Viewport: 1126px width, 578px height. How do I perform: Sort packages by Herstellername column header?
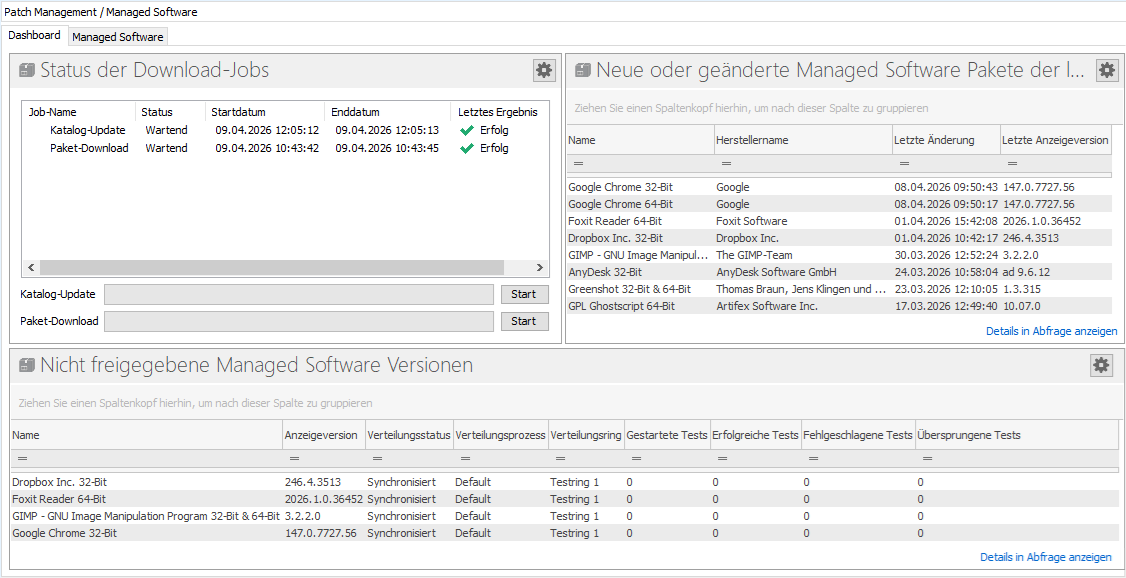(803, 140)
